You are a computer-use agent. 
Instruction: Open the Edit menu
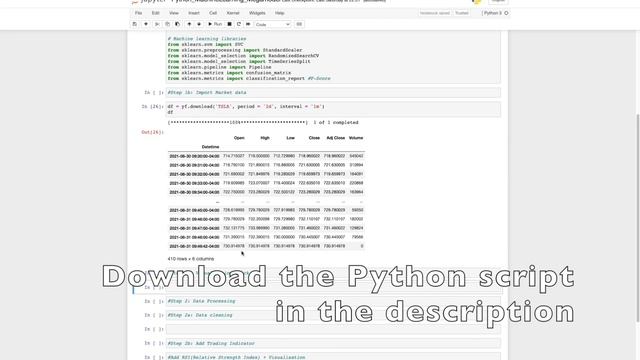[x=156, y=13]
